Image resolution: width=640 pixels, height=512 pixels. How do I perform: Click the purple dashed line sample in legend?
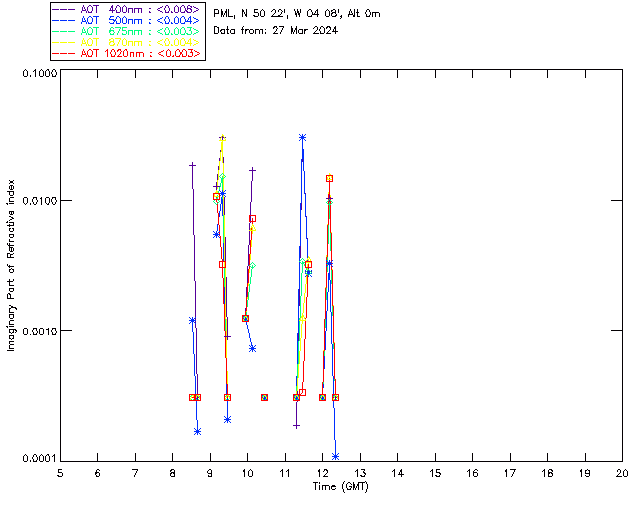click(x=64, y=9)
